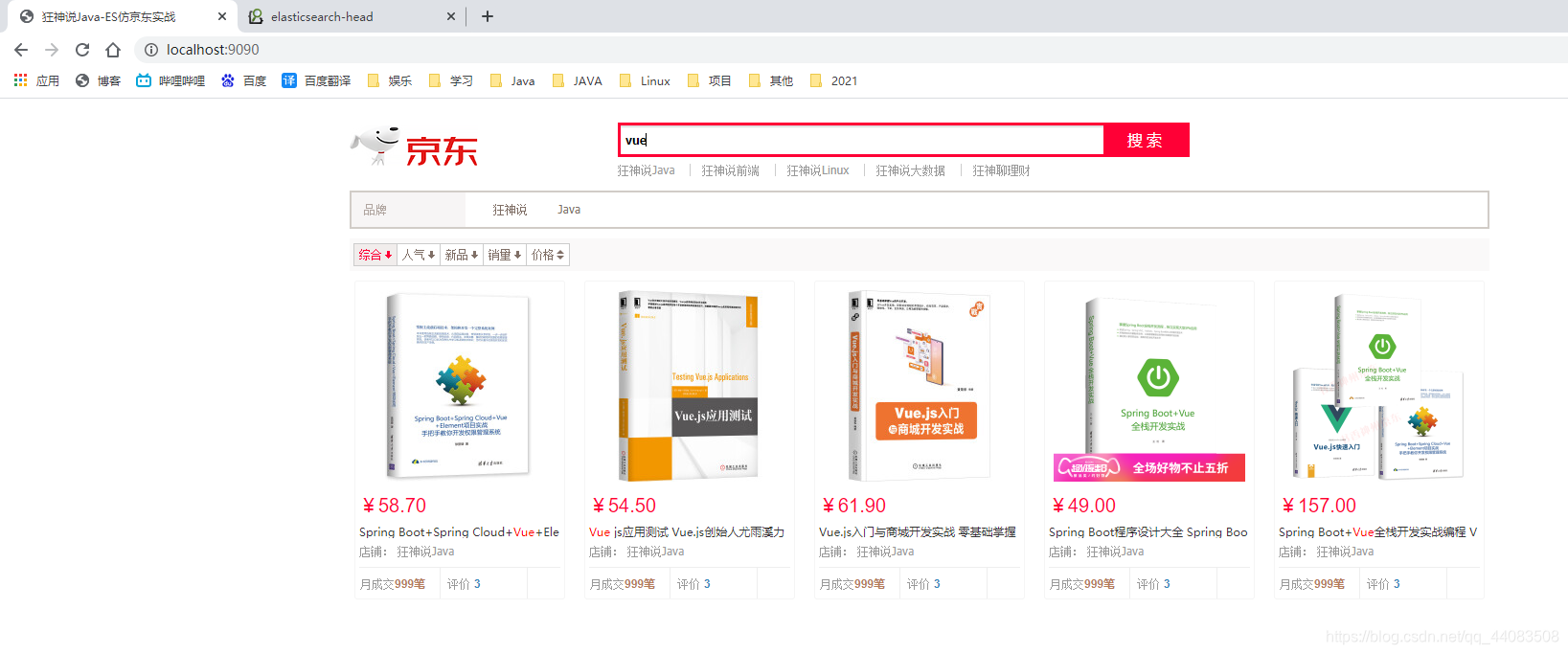Click the red 搜索 button
This screenshot has width=1568, height=654.
(1146, 140)
